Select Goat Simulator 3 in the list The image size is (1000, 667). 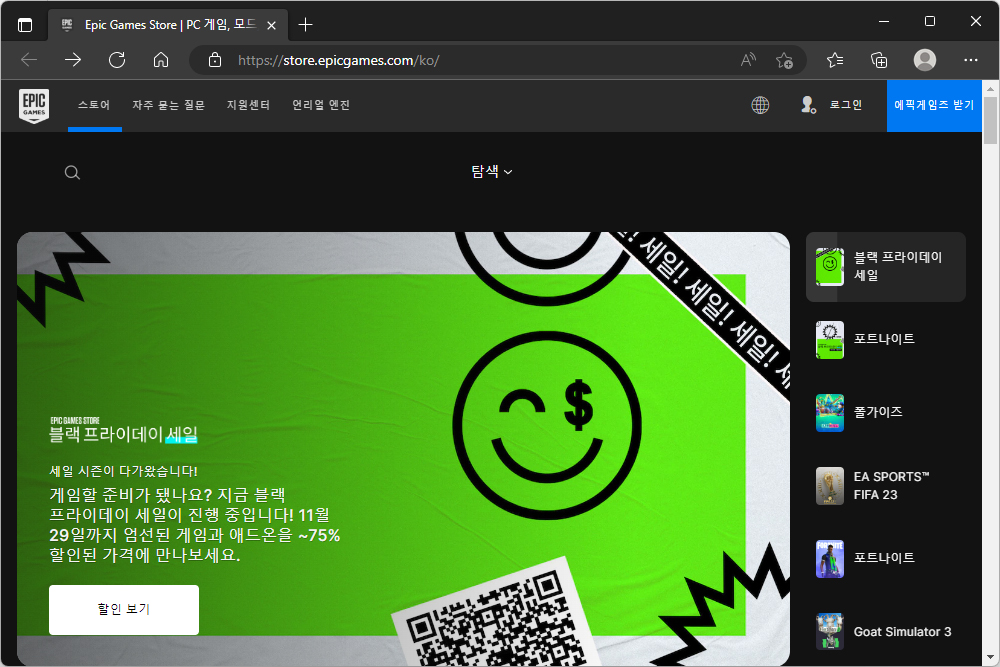pos(886,631)
